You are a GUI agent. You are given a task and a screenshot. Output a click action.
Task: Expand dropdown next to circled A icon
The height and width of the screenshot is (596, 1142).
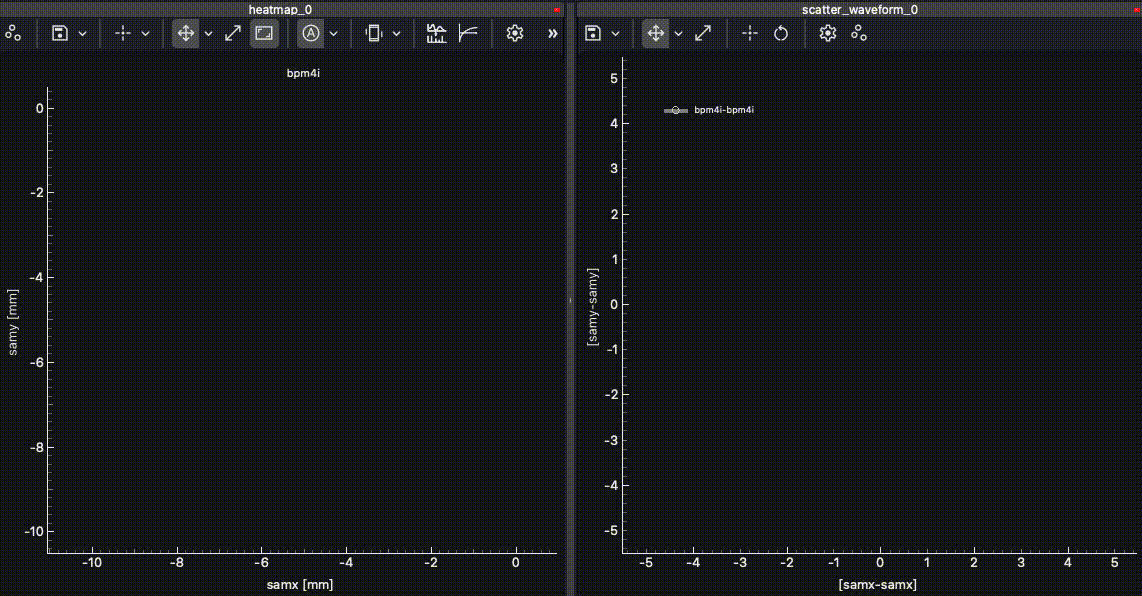click(334, 33)
